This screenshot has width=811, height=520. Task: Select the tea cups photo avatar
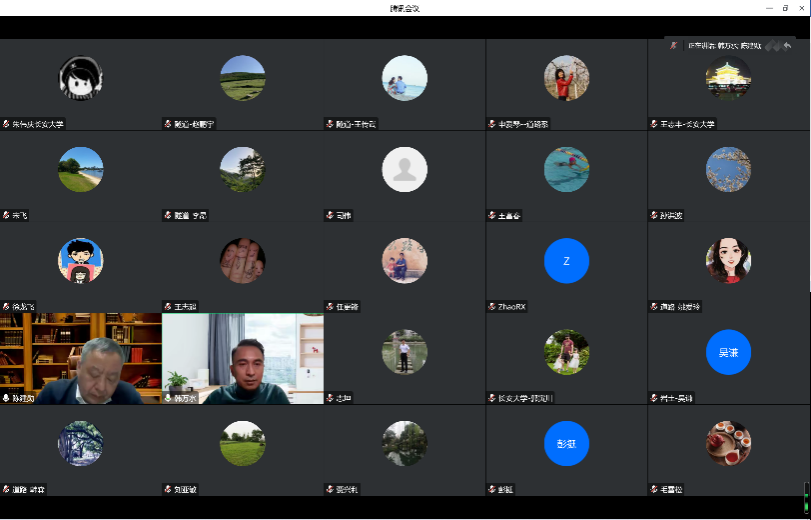[728, 444]
